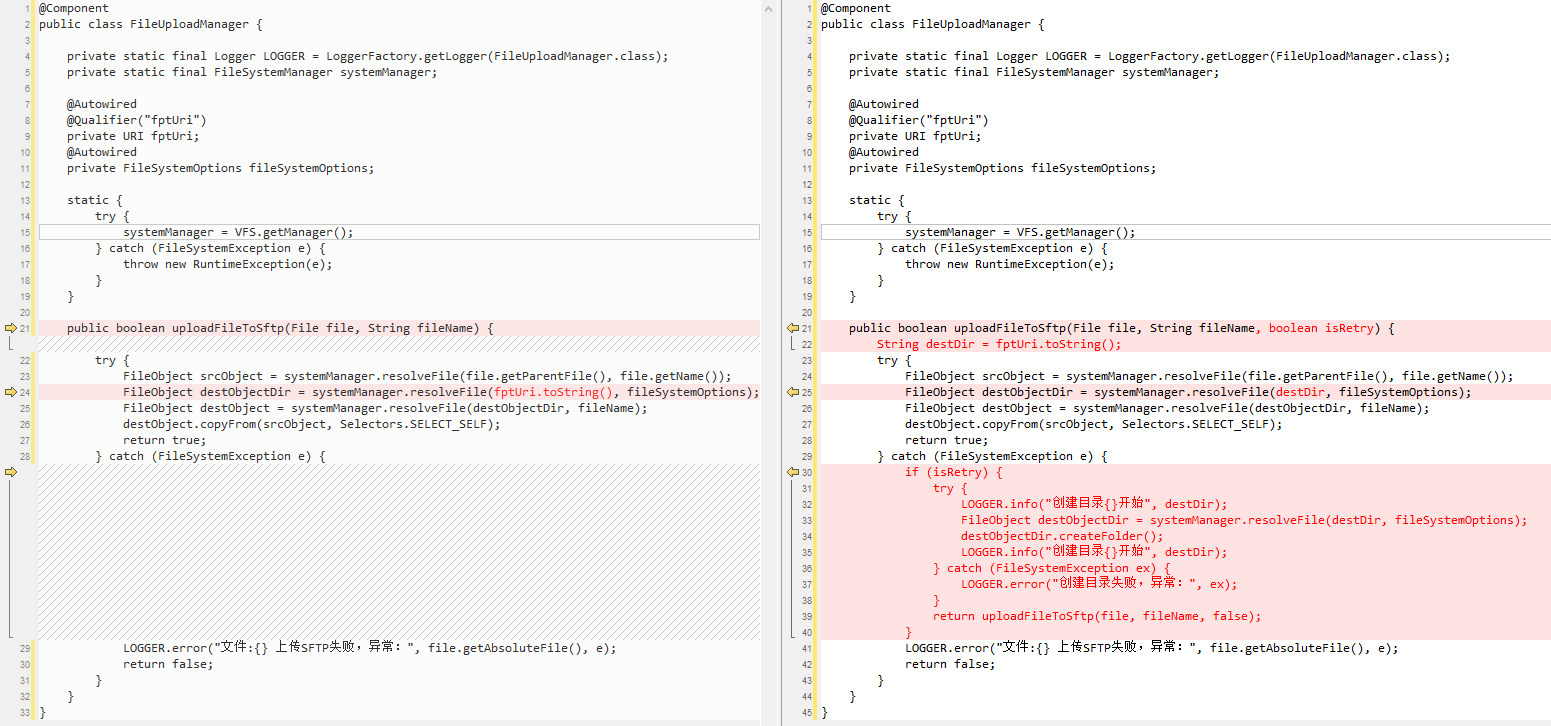Click 'return uploadFileToSftp(file, fileName, false);' line

click(1097, 616)
